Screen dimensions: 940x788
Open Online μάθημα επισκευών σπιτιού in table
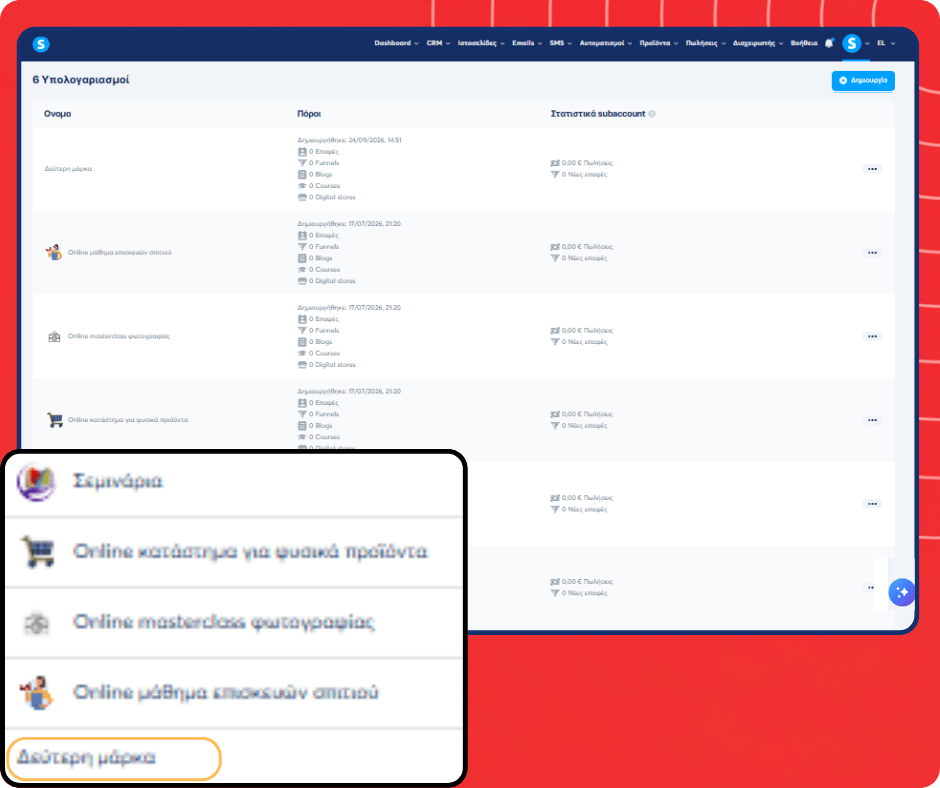[119, 252]
